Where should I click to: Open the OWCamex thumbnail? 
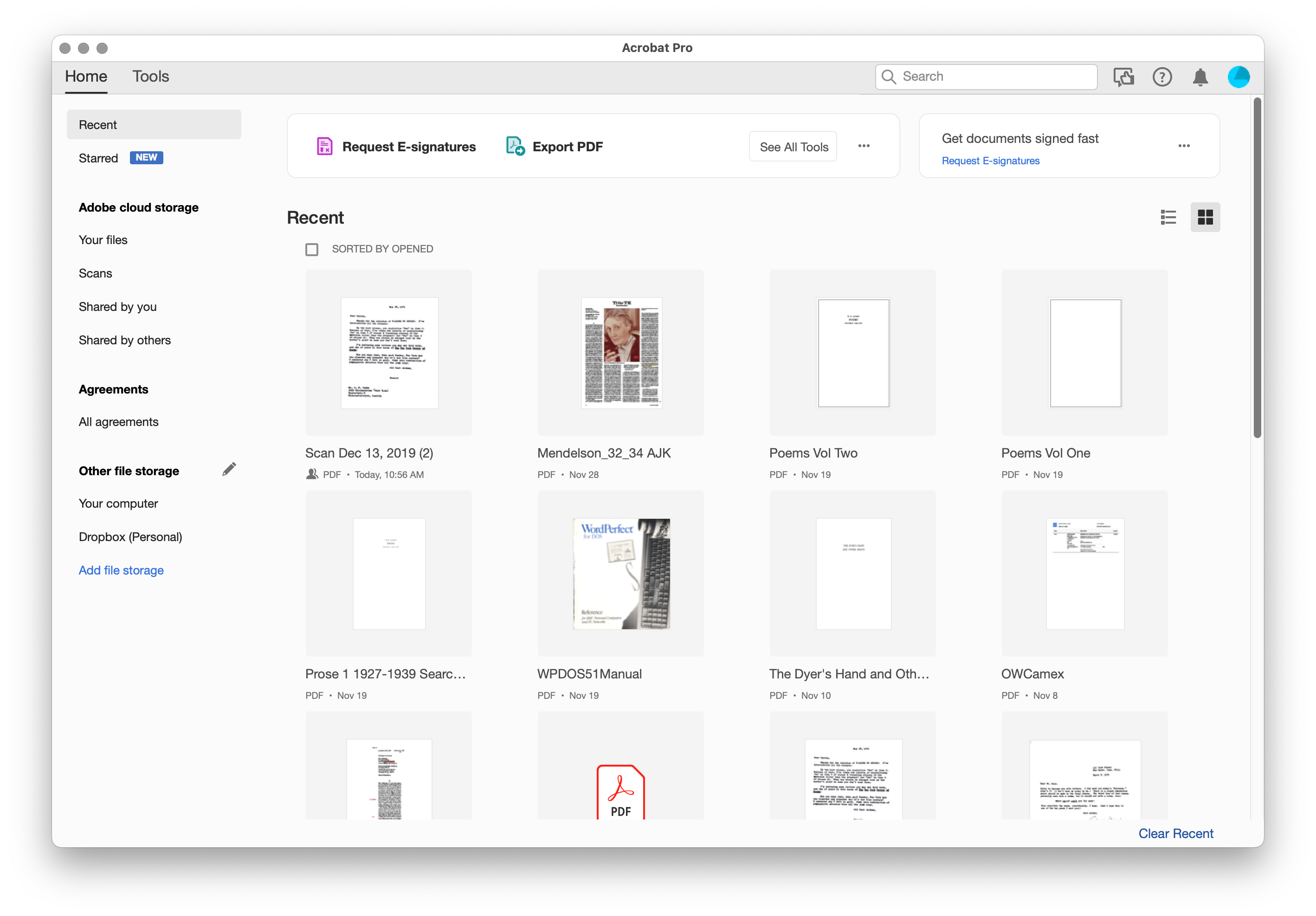1085,574
